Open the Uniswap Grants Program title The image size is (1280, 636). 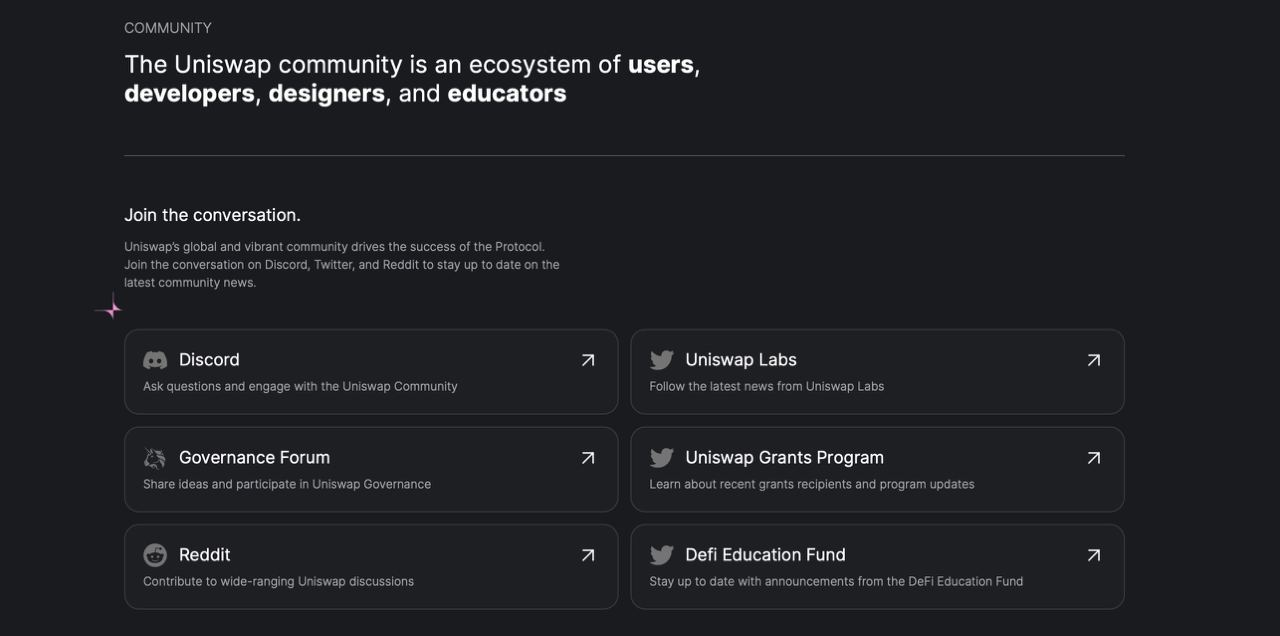tap(785, 458)
